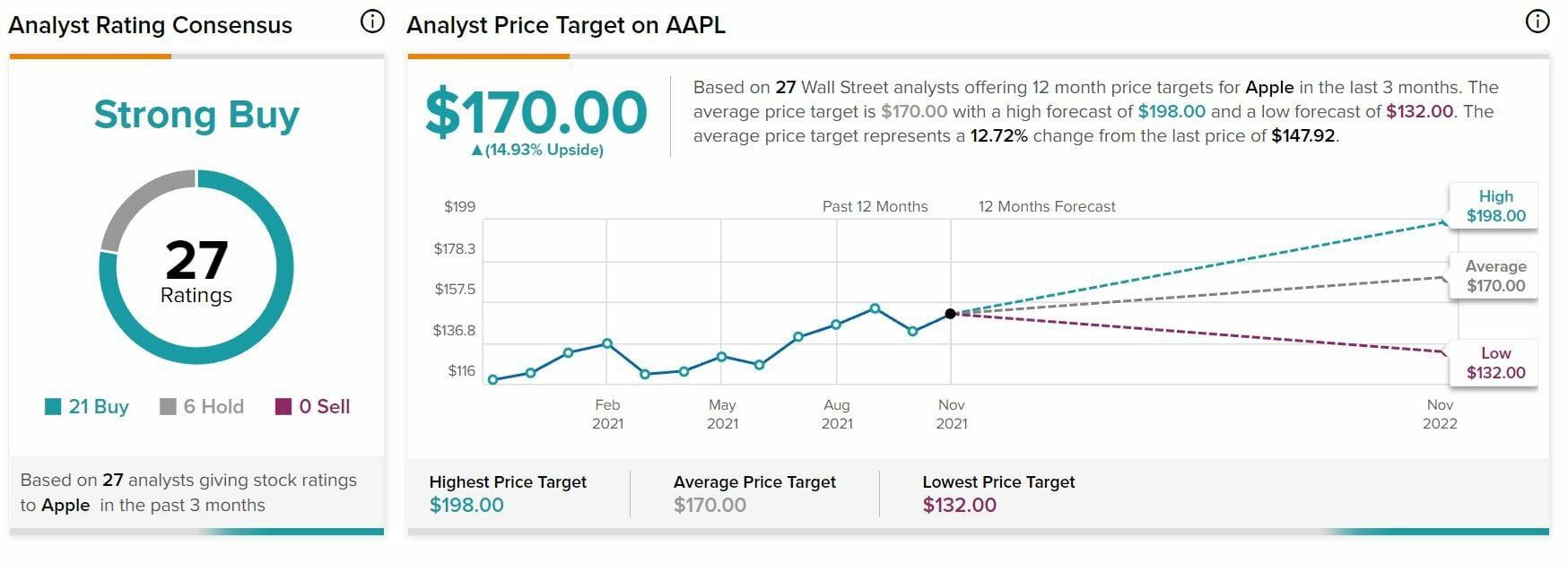The image size is (1568, 572).
Task: Select the Average Price Target $170.00 footer value
Action: [x=710, y=506]
